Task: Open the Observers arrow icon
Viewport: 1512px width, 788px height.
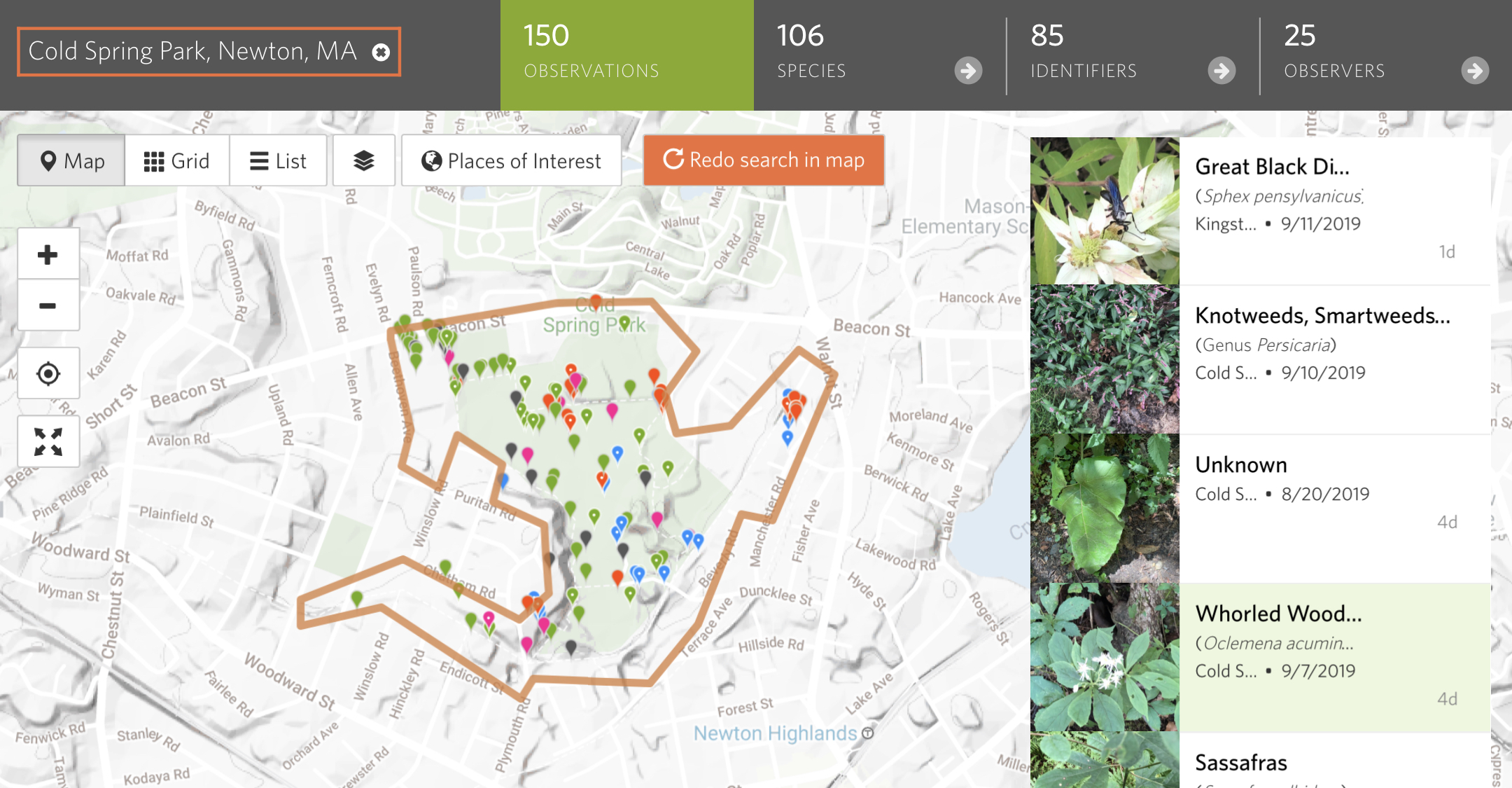Action: pos(1475,71)
